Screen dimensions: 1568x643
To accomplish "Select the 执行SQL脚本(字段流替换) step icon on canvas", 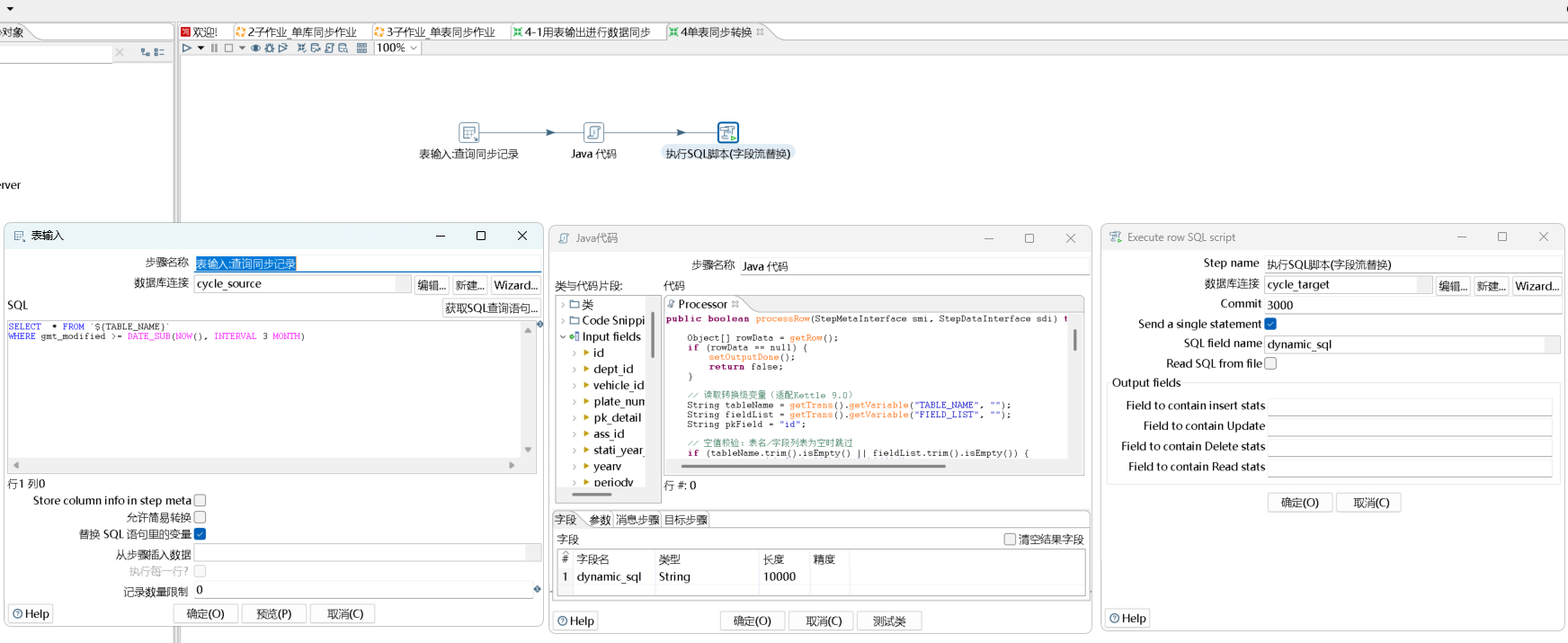I will (x=728, y=133).
